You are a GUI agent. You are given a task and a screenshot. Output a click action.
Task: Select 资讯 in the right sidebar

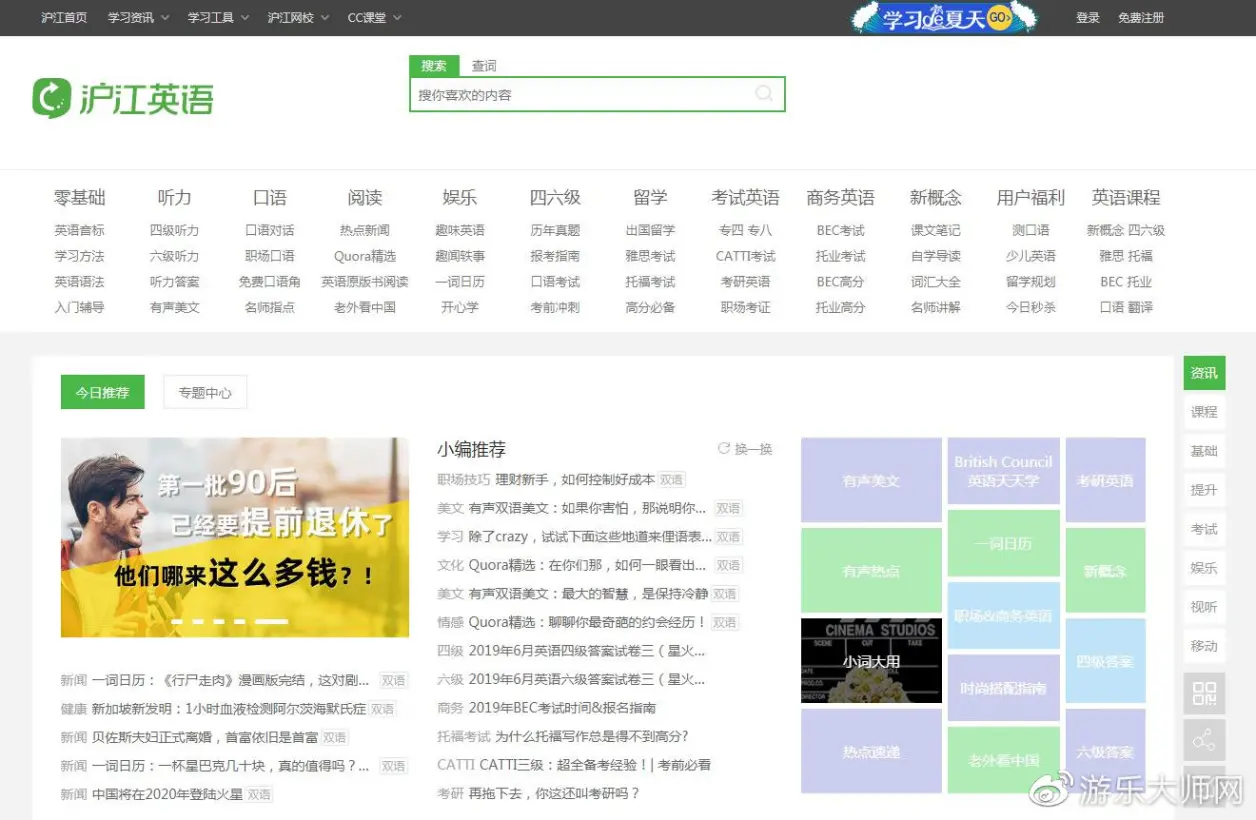point(1204,373)
